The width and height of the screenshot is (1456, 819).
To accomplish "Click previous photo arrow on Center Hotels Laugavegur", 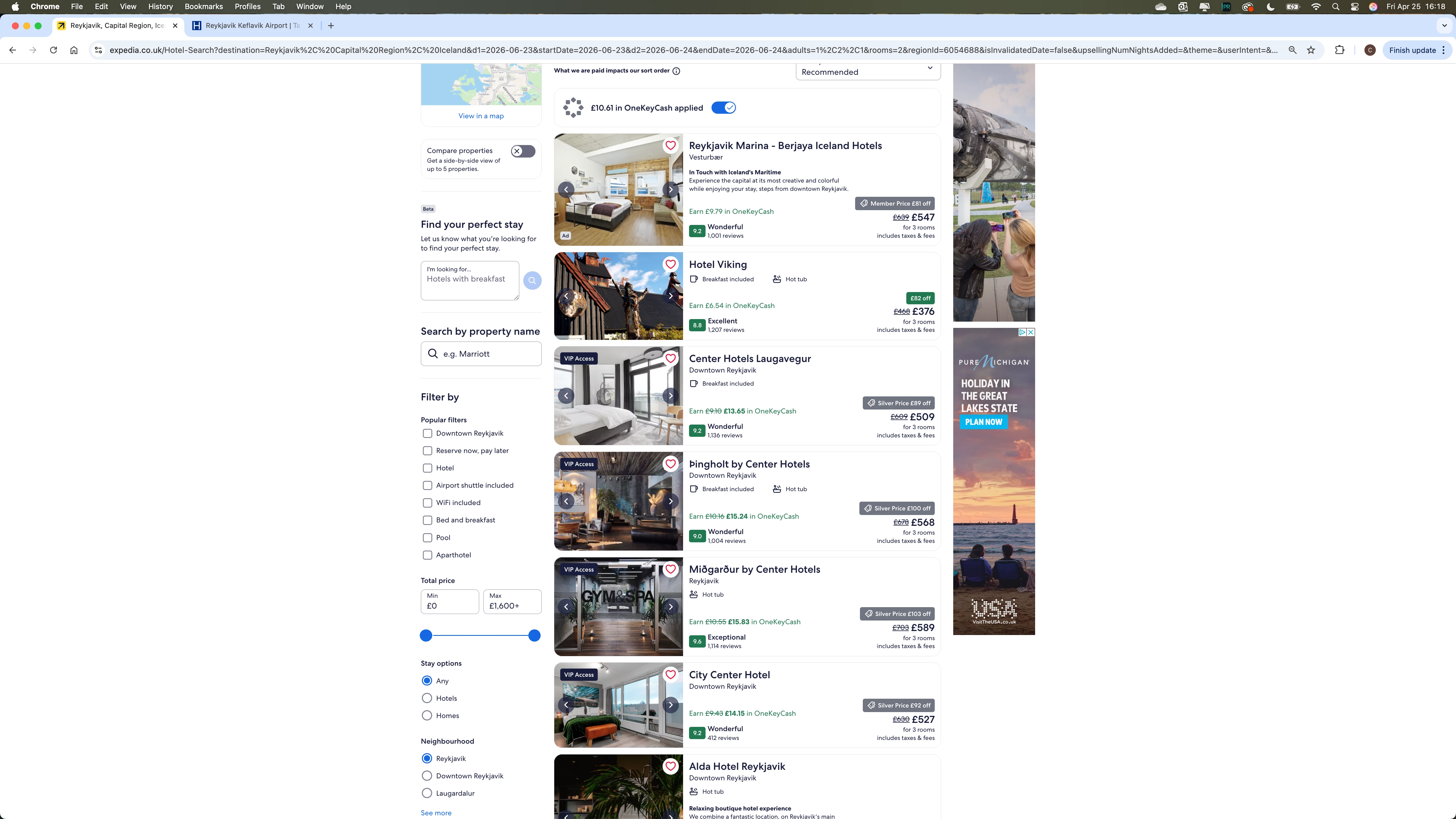I will [566, 396].
